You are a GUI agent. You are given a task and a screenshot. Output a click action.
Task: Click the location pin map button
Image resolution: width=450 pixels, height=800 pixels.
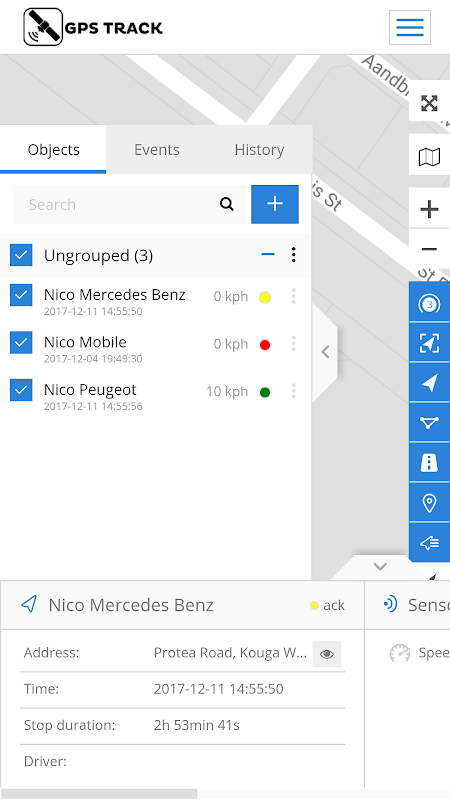point(429,503)
